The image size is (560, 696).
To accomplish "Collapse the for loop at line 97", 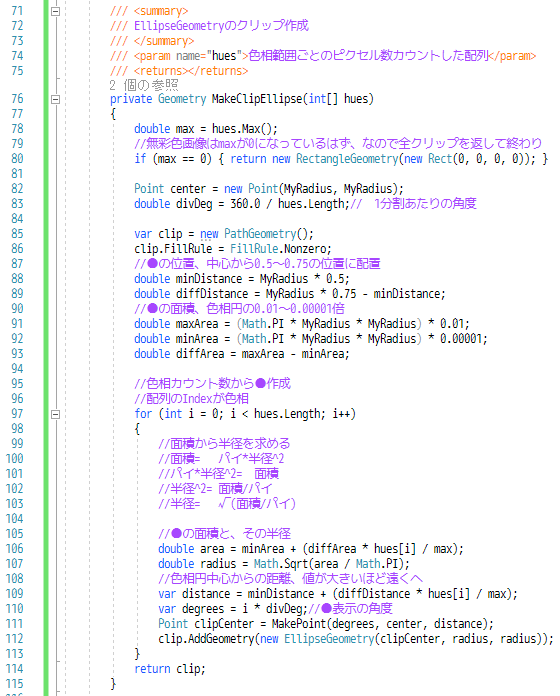I will (x=55, y=415).
